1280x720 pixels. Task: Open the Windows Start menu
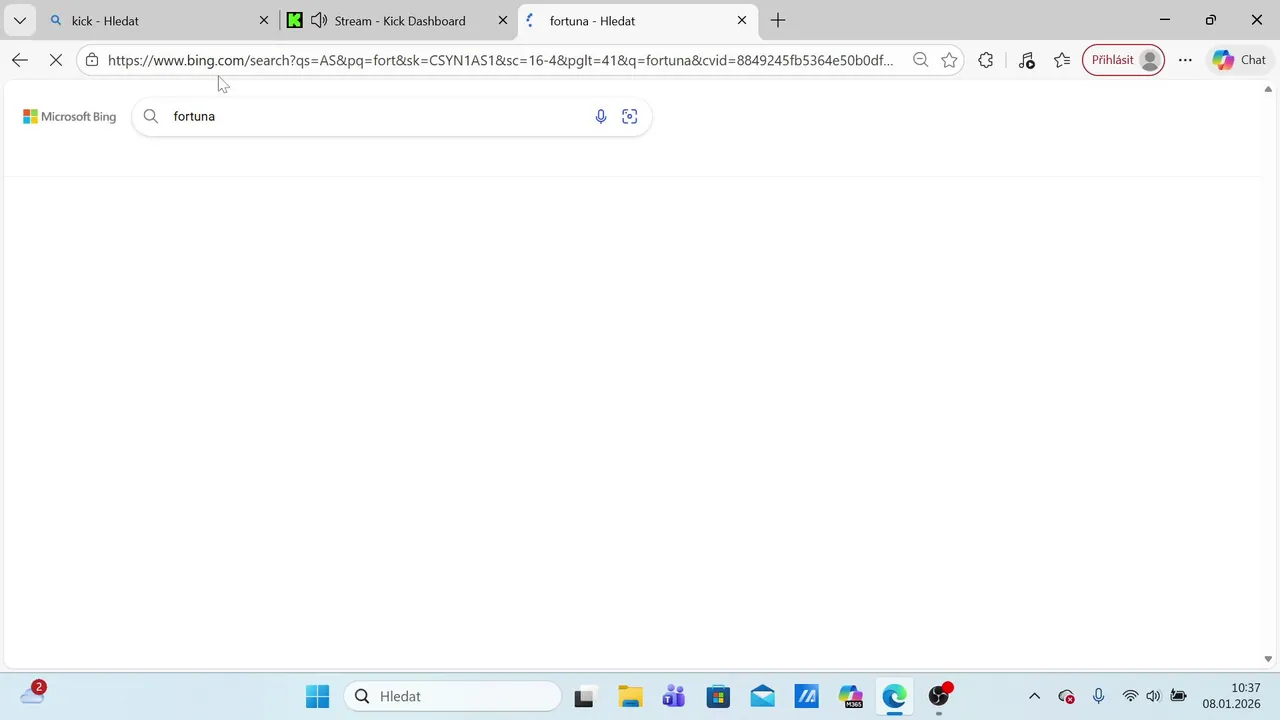point(317,696)
